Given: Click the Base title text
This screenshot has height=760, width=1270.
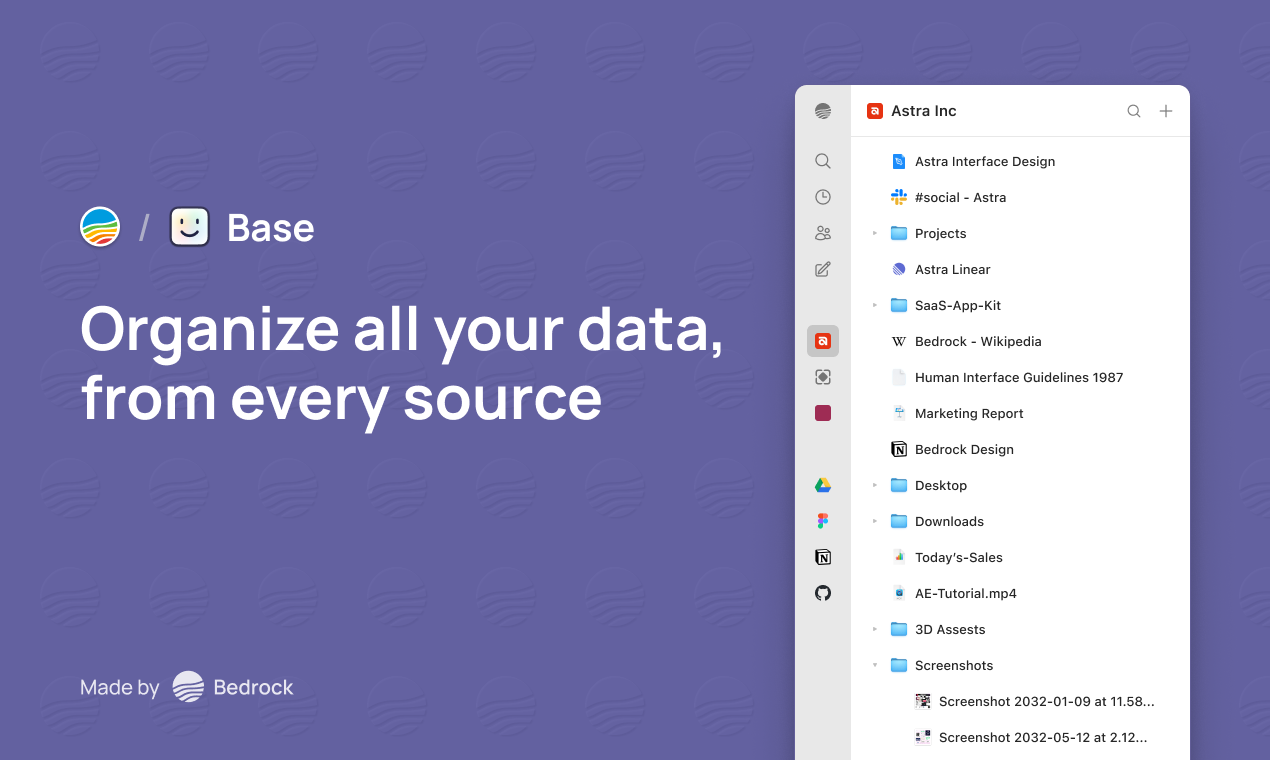Looking at the screenshot, I should point(271,228).
